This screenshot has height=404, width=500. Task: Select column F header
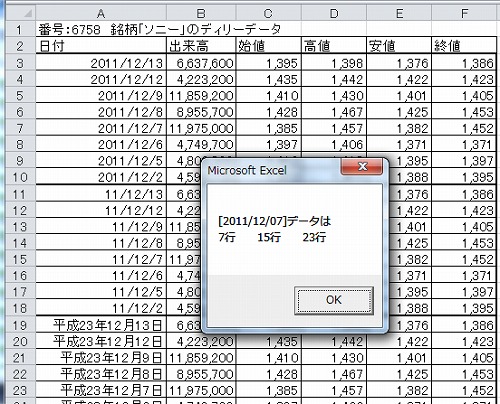point(464,13)
